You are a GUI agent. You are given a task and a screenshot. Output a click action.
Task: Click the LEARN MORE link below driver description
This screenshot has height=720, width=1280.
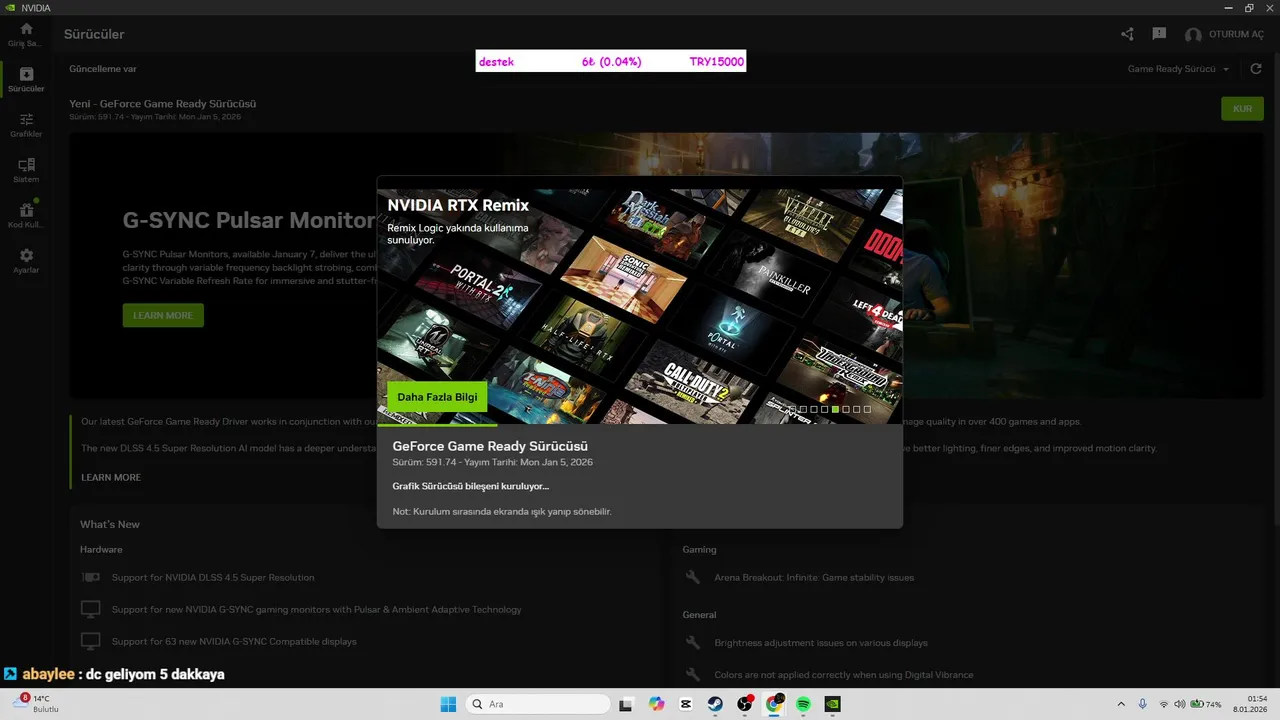[x=111, y=478]
